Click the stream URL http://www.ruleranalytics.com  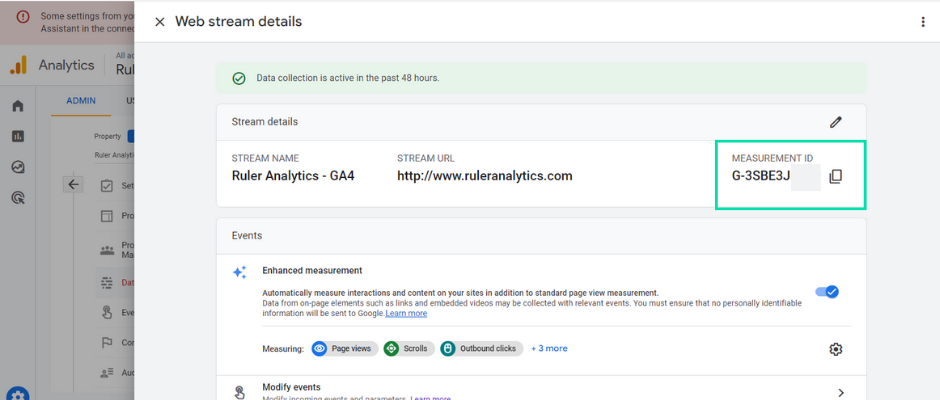pos(484,176)
